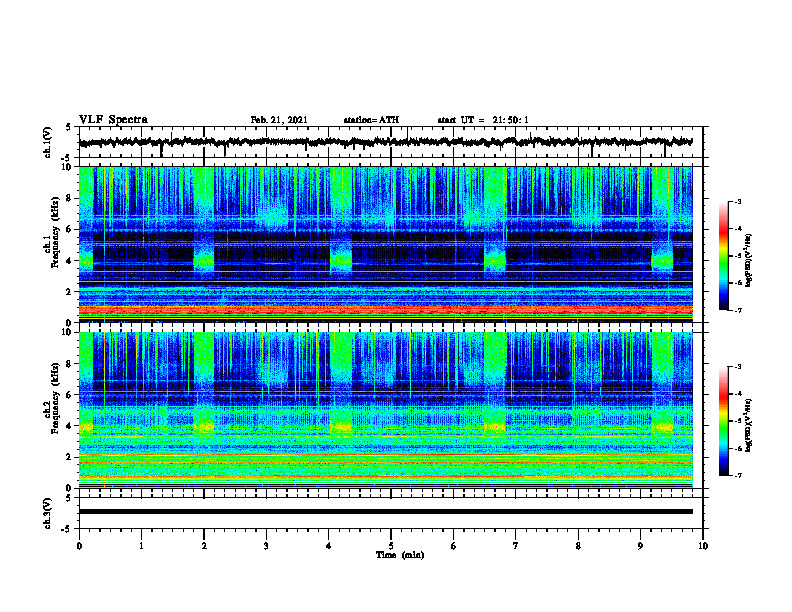Click the "-3" label on ch.1 color bar
Image resolution: width=792 pixels, height=612 pixels.
pos(738,201)
